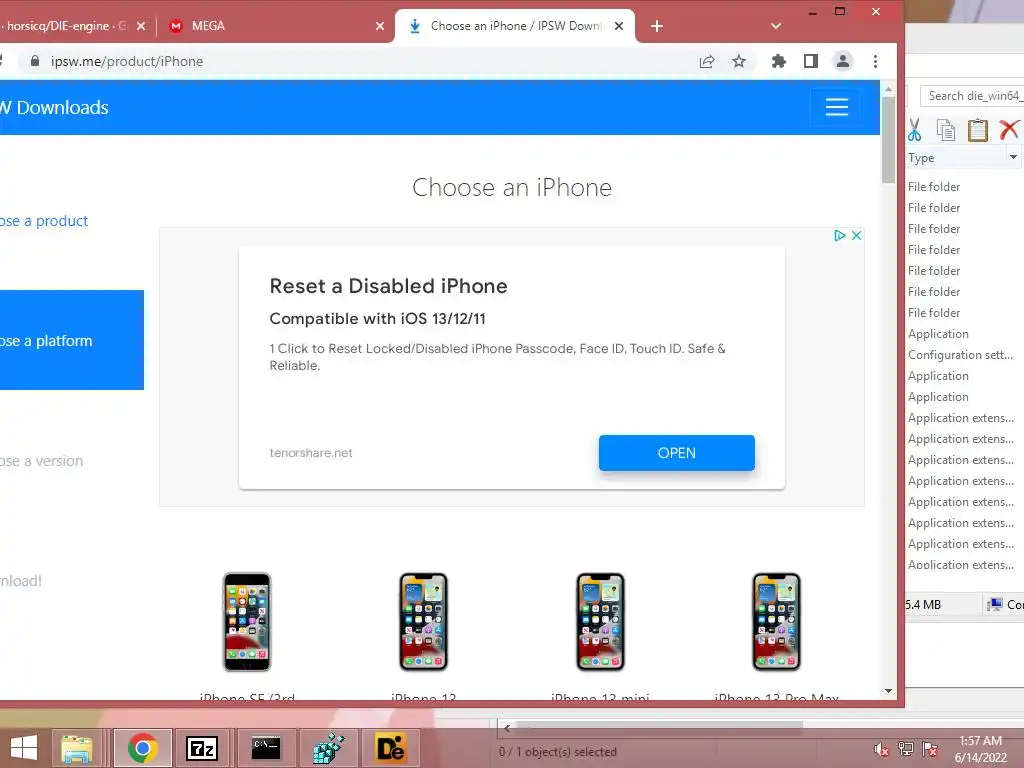Click the AdChoices triangle icon
Image resolution: width=1024 pixels, height=768 pixels.
840,235
